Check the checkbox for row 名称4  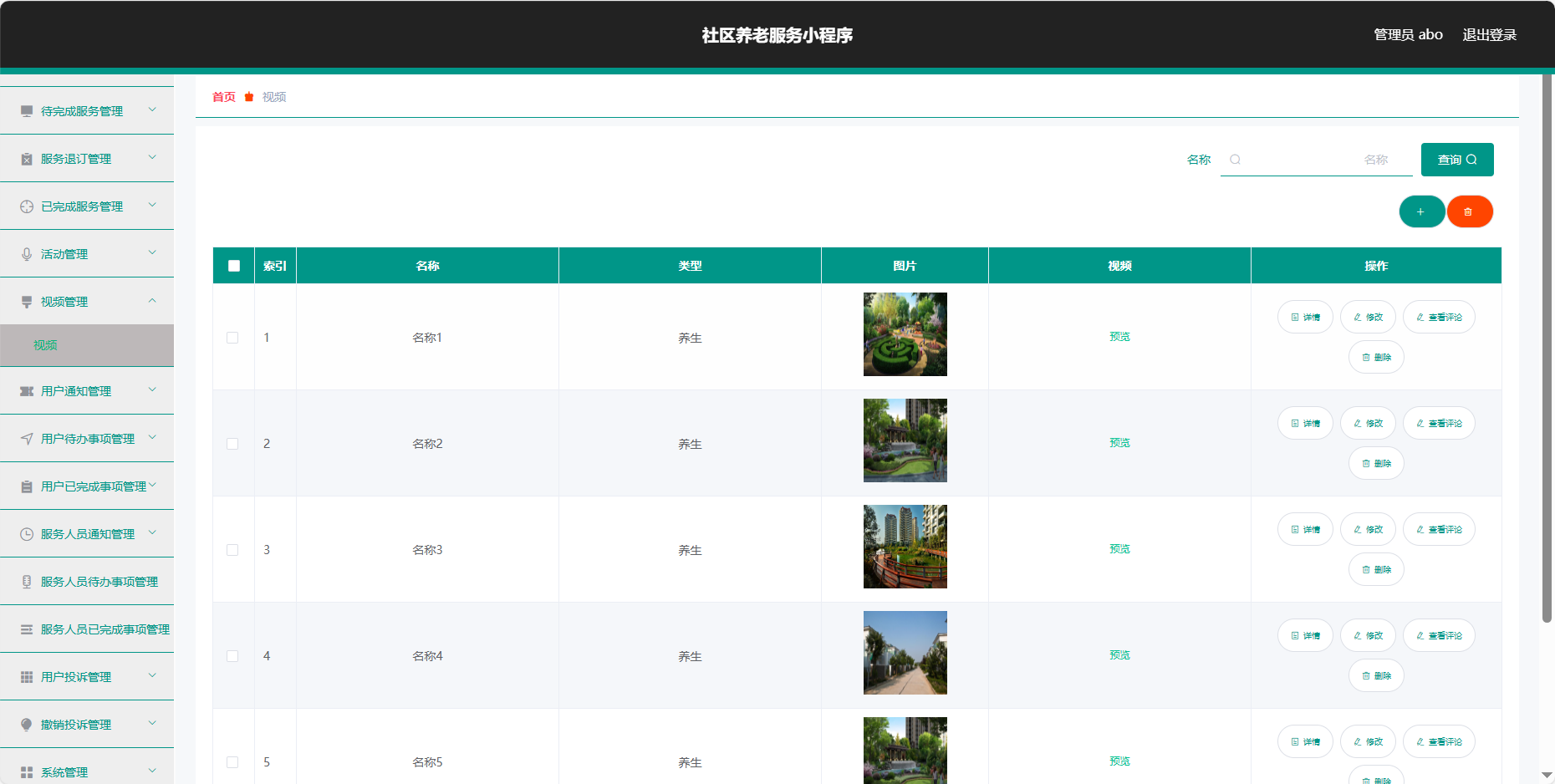tap(232, 656)
